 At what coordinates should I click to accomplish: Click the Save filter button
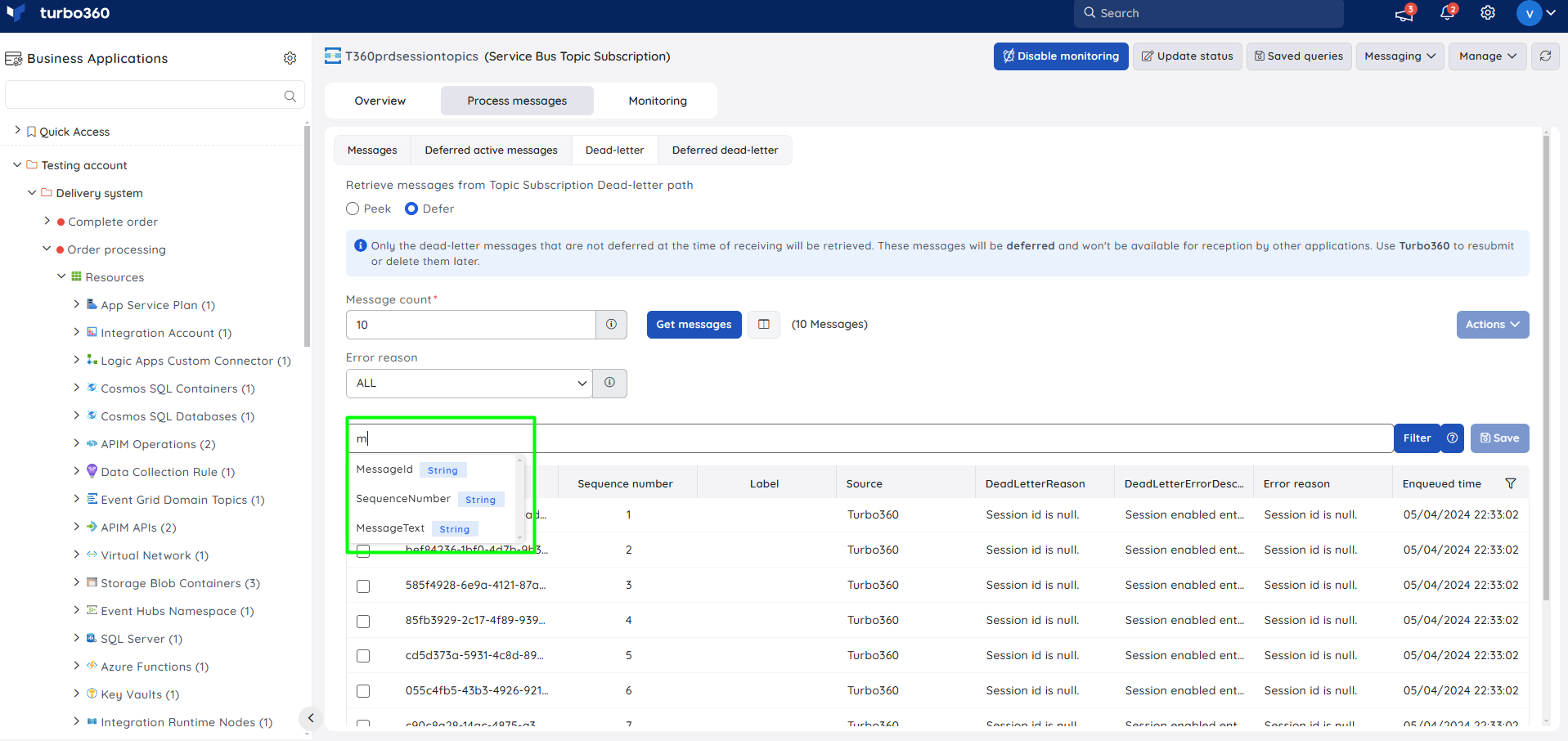tap(1499, 438)
